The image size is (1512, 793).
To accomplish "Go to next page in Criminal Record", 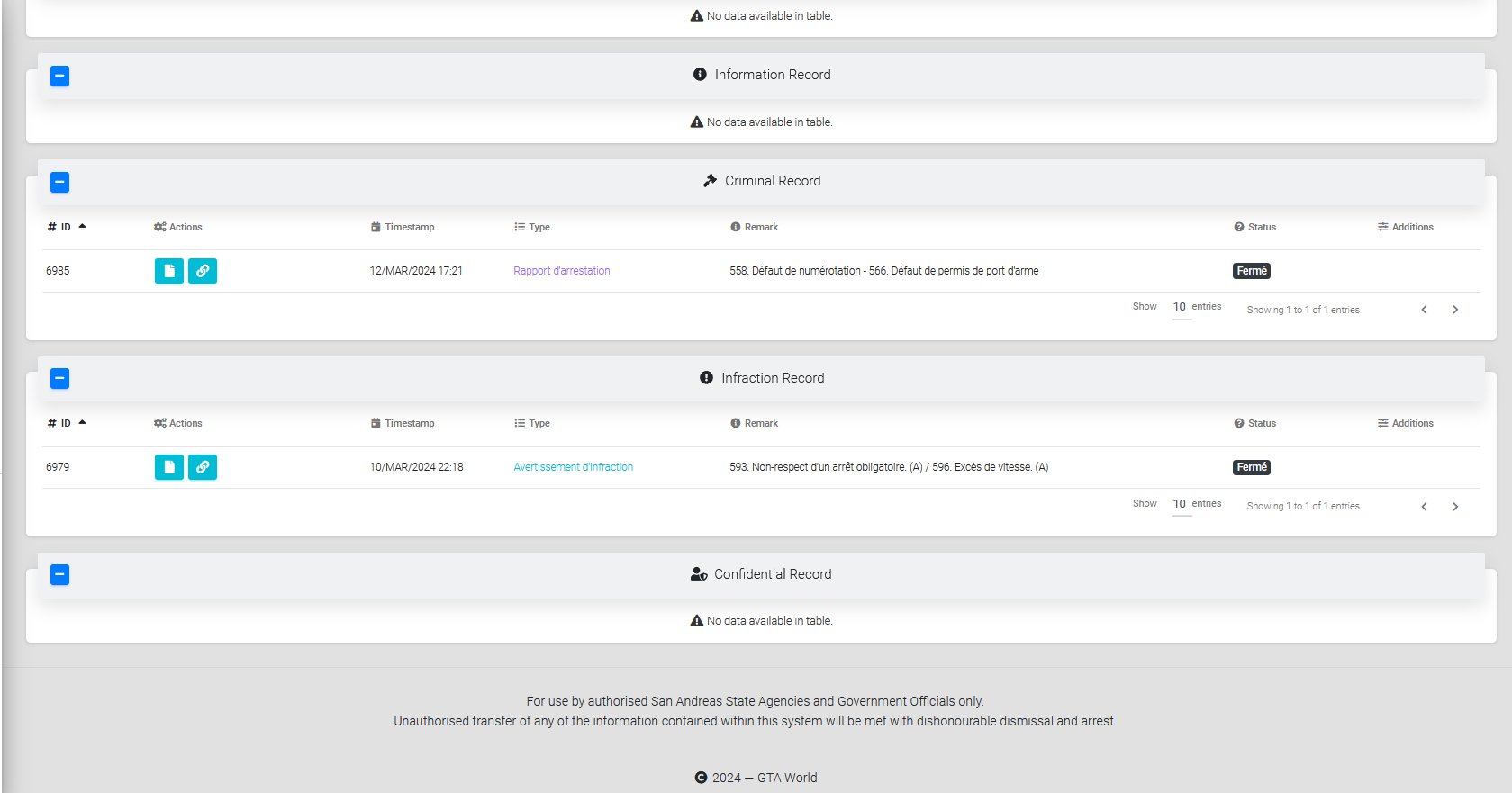I will 1455,310.
